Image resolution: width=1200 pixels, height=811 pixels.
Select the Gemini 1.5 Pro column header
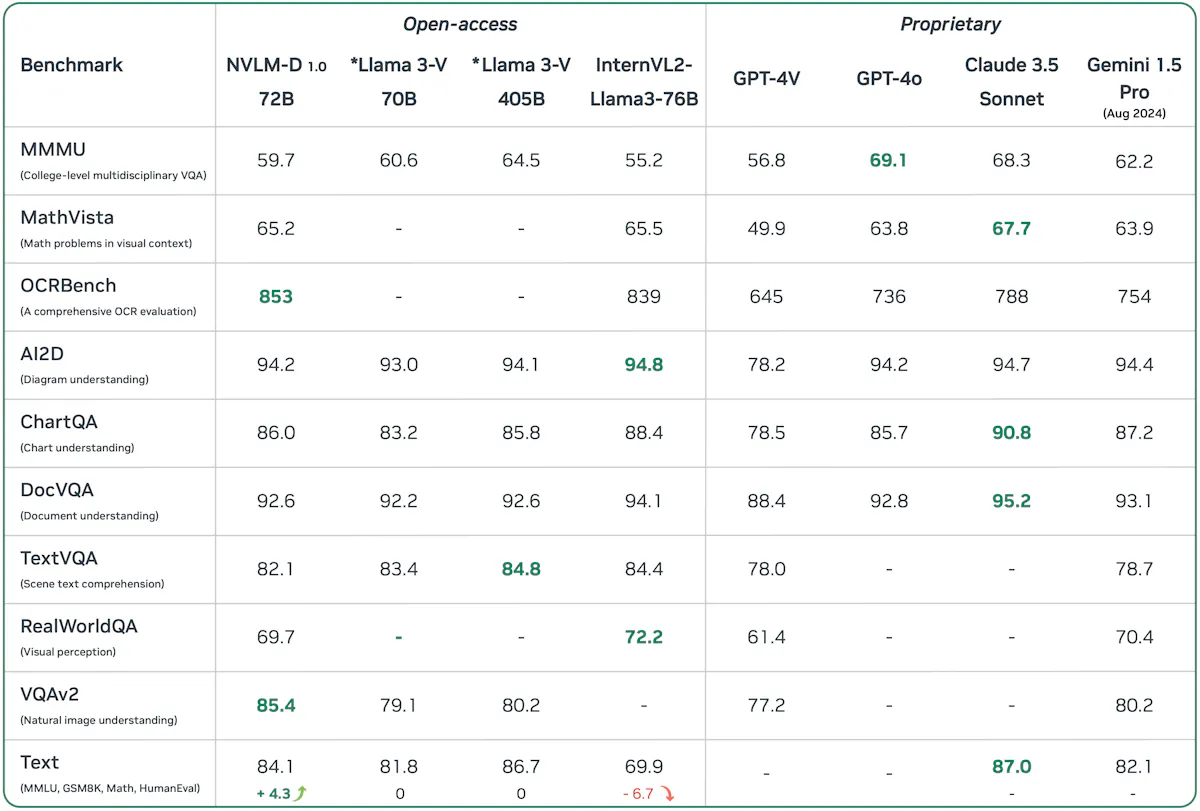click(x=1134, y=88)
